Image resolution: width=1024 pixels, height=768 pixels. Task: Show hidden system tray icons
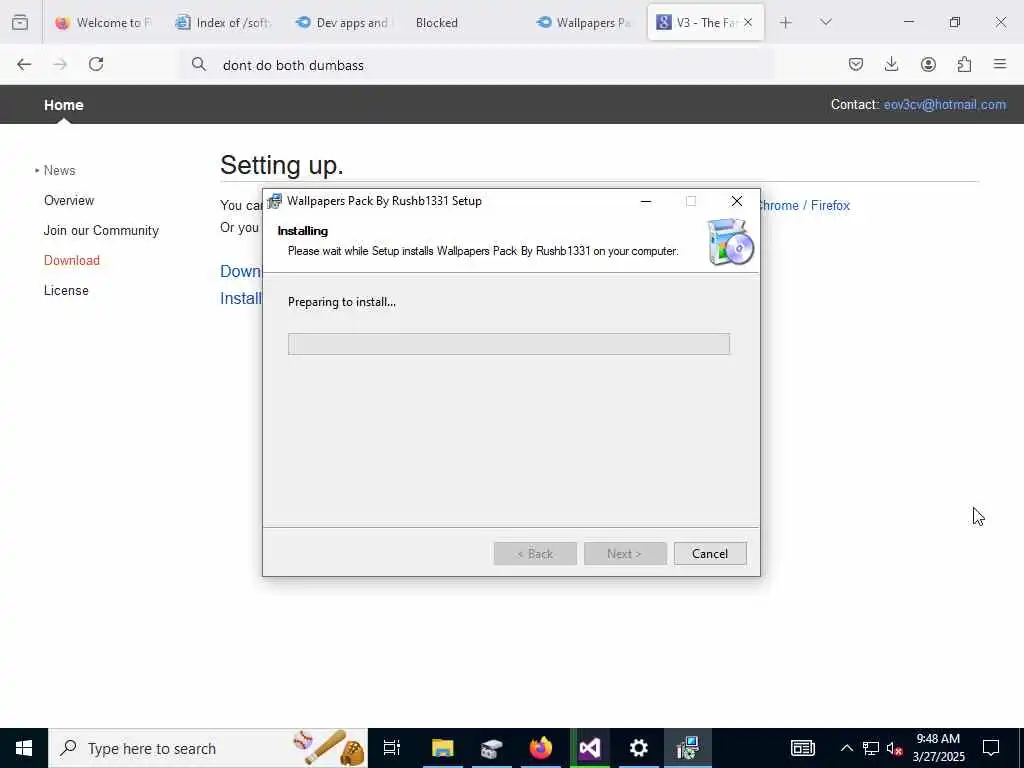(x=846, y=748)
